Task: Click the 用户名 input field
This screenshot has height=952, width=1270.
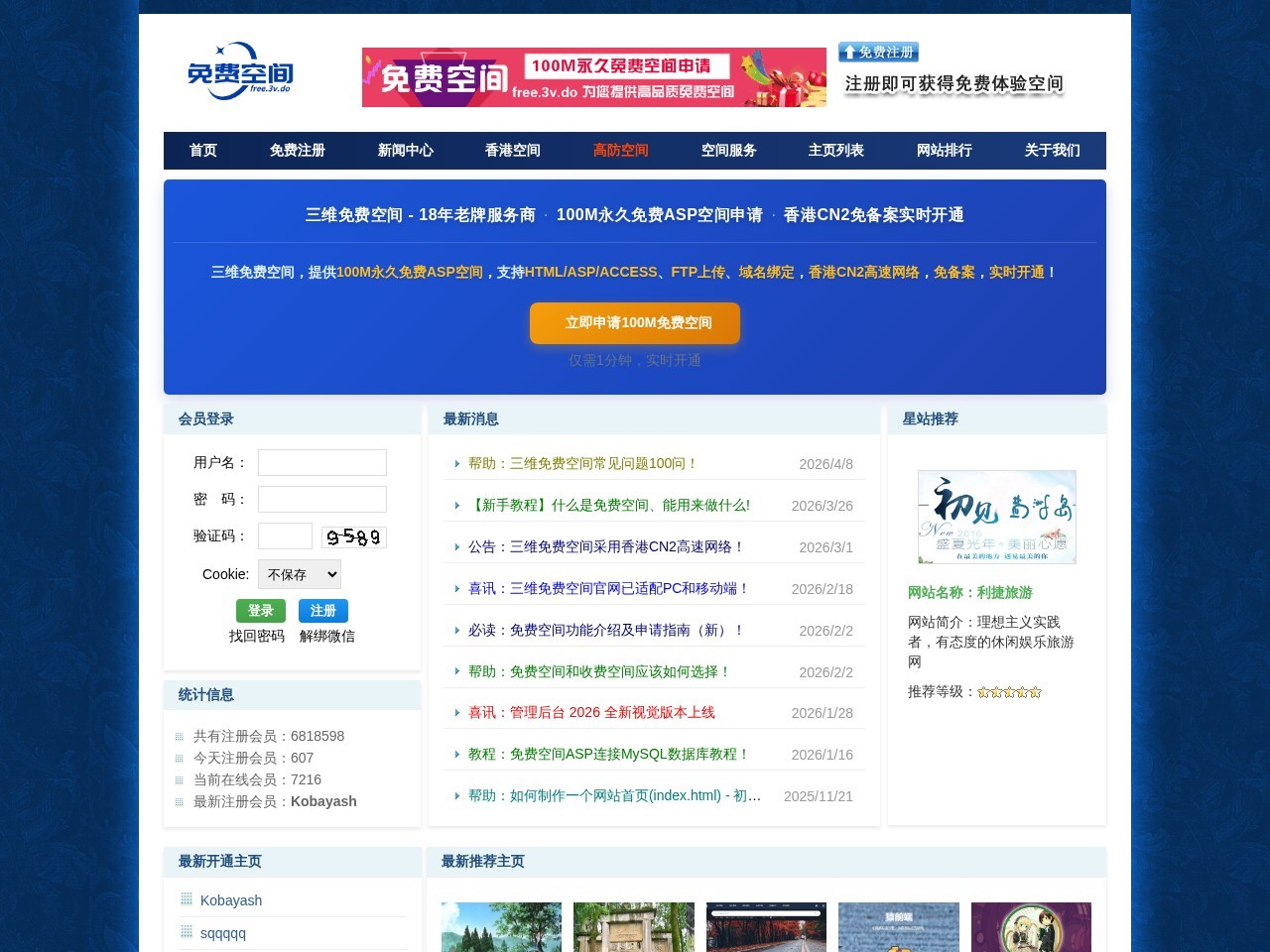Action: (x=321, y=461)
